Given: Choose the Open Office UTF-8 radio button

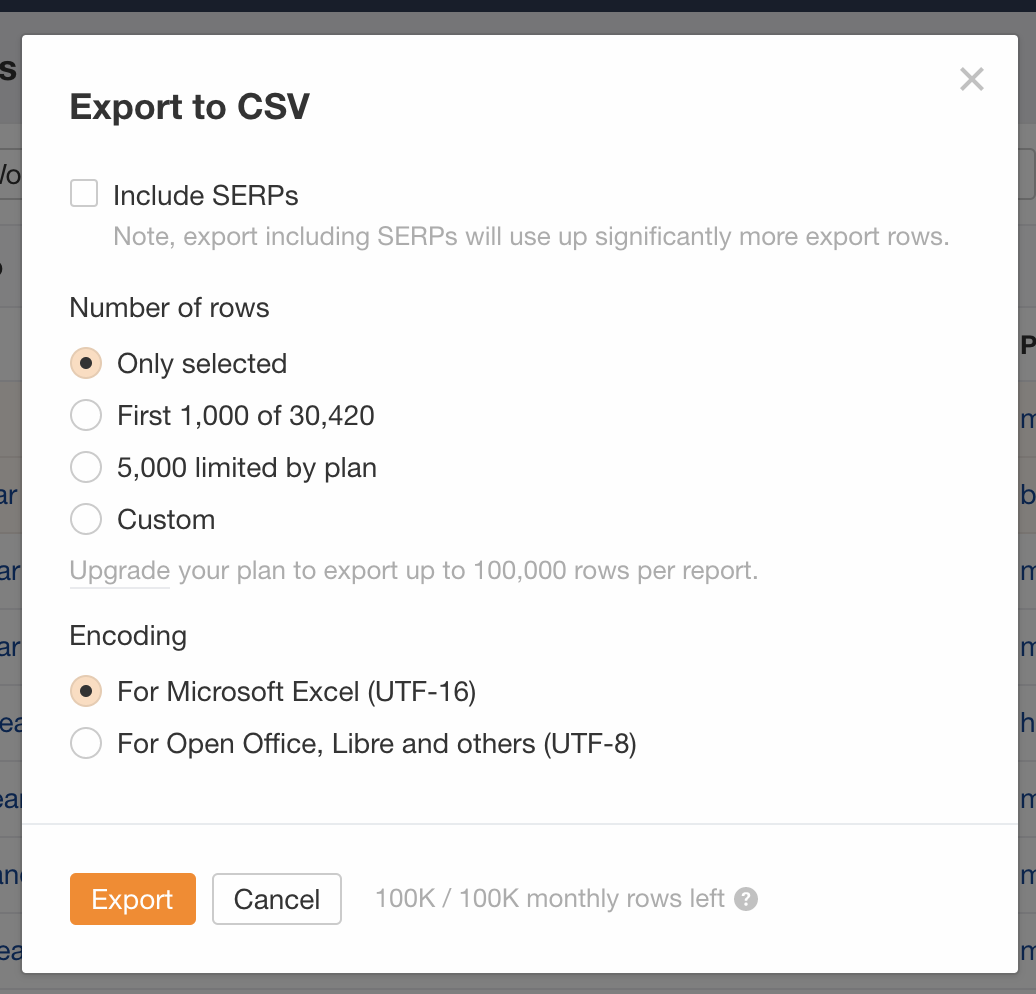Looking at the screenshot, I should click(x=86, y=743).
